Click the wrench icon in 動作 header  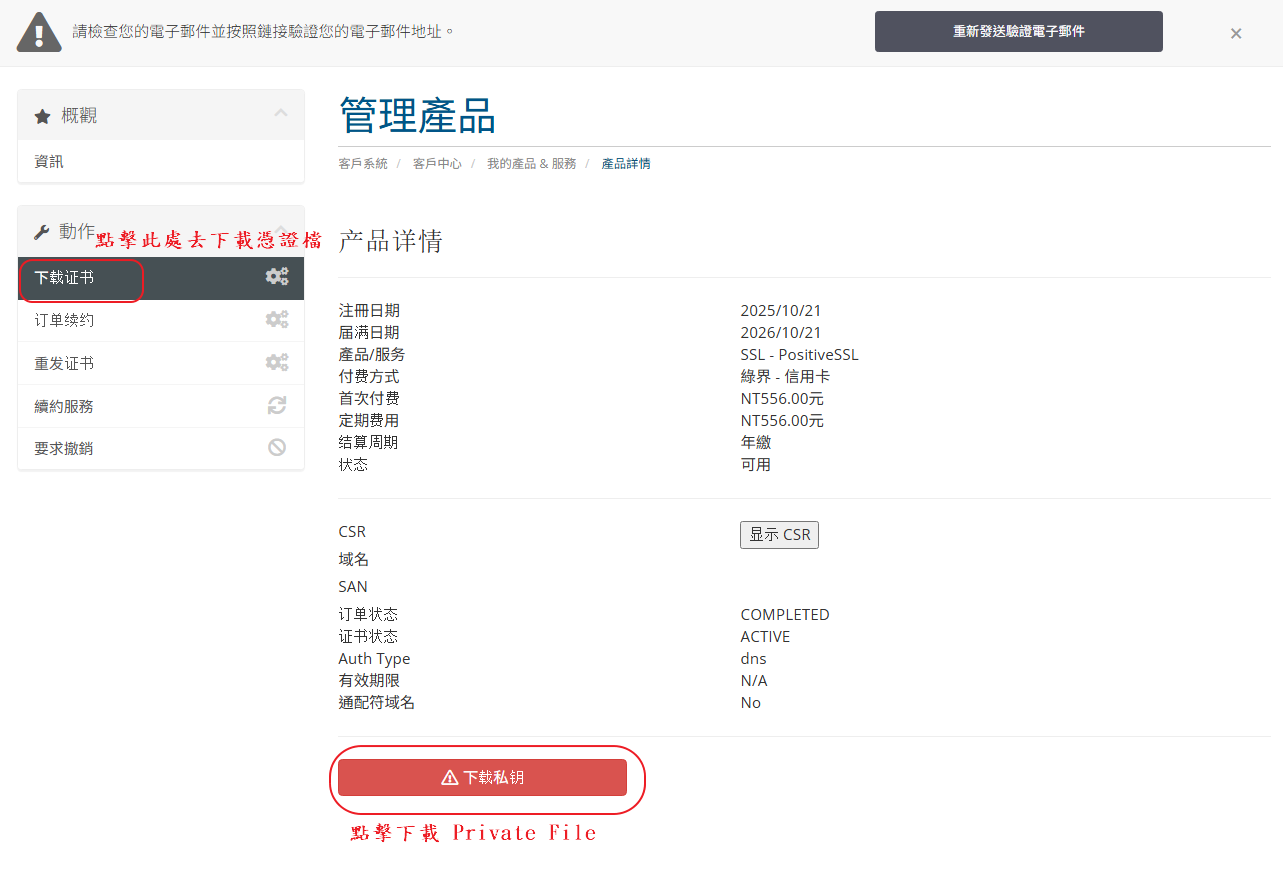pos(42,232)
